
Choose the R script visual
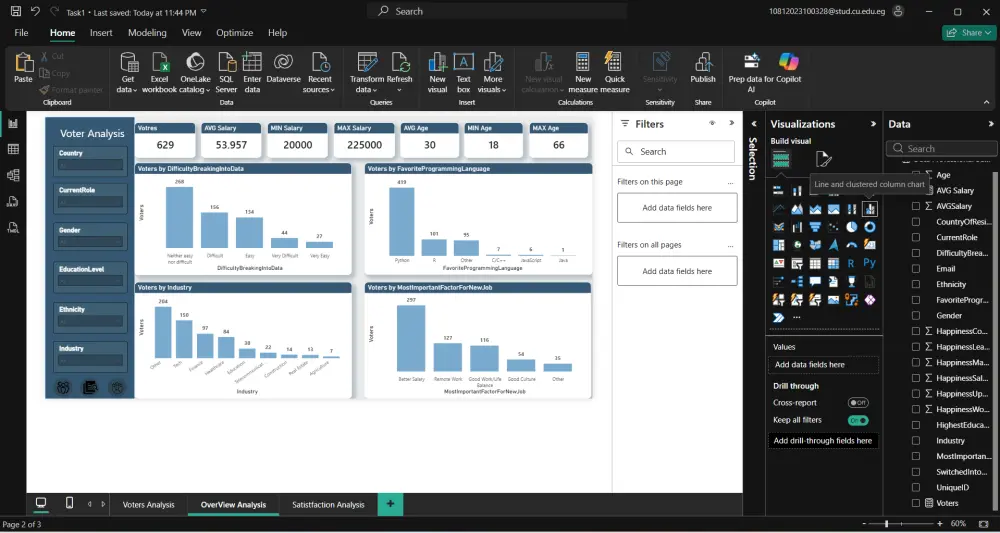[x=851, y=263]
